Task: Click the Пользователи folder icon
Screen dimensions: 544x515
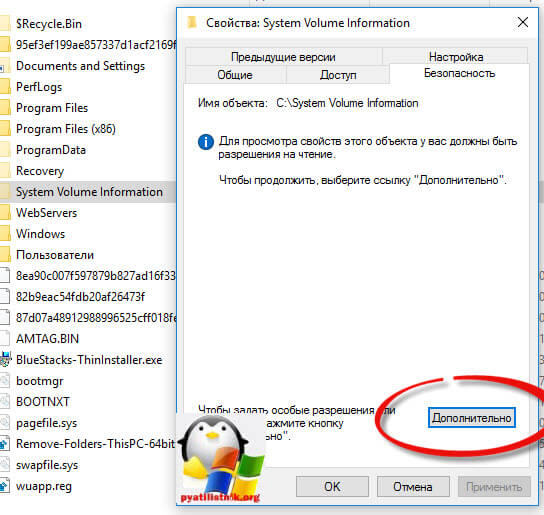Action: pos(4,255)
